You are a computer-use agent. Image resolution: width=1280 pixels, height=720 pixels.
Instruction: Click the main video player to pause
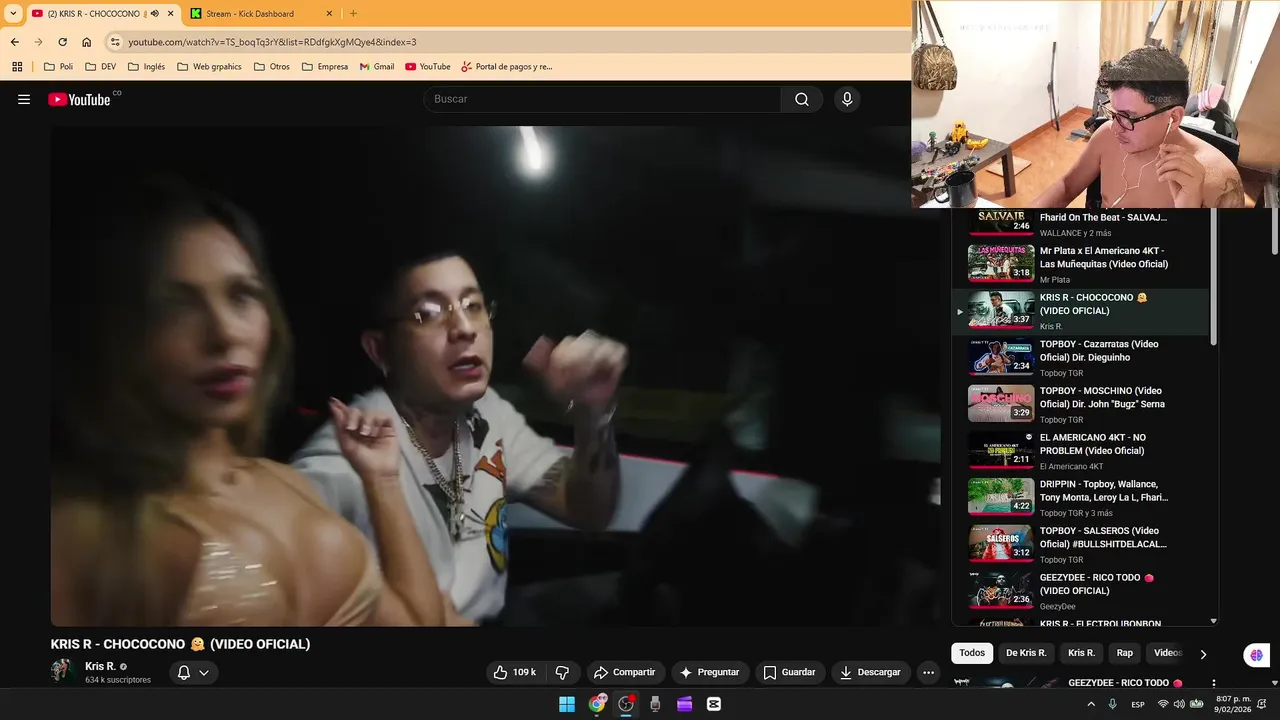pos(495,376)
